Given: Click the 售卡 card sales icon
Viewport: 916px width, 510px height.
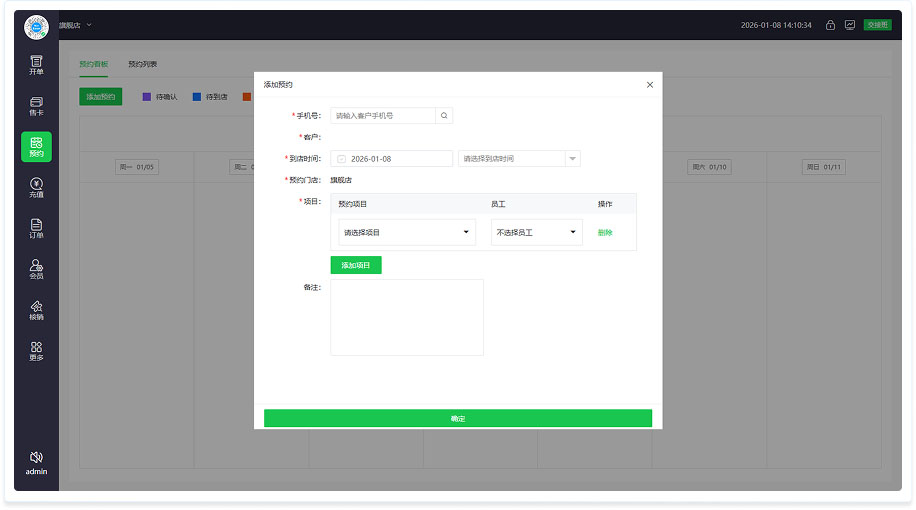Looking at the screenshot, I should tap(36, 106).
